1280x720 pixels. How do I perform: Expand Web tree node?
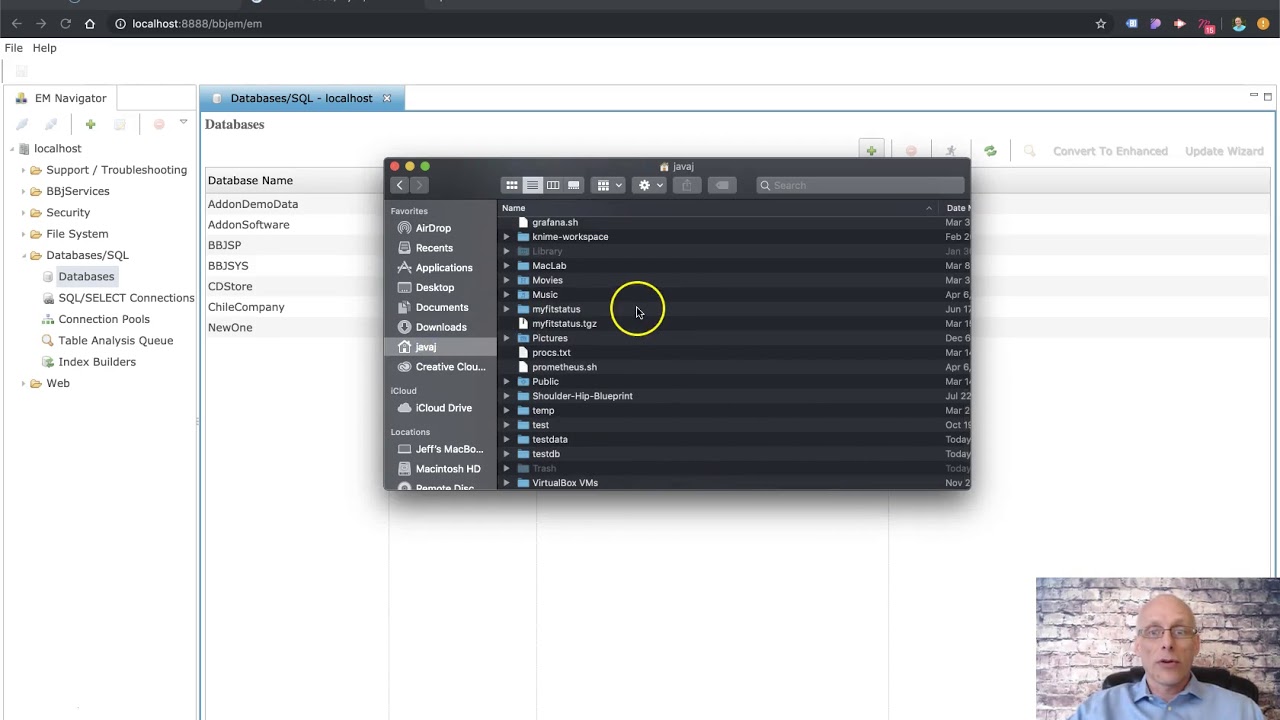coord(23,383)
